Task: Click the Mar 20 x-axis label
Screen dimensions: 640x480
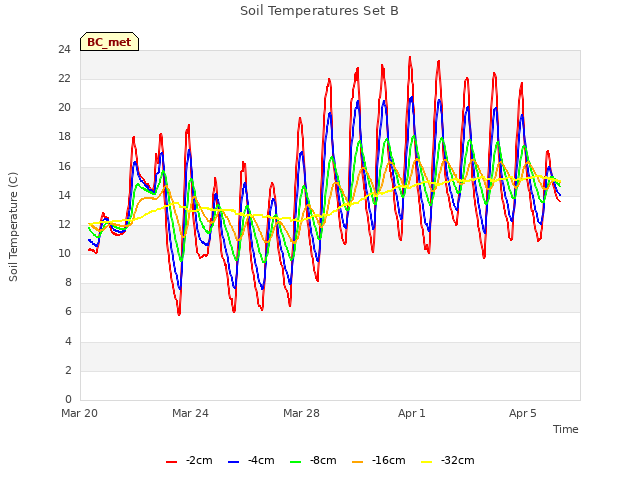Action: coord(80,413)
